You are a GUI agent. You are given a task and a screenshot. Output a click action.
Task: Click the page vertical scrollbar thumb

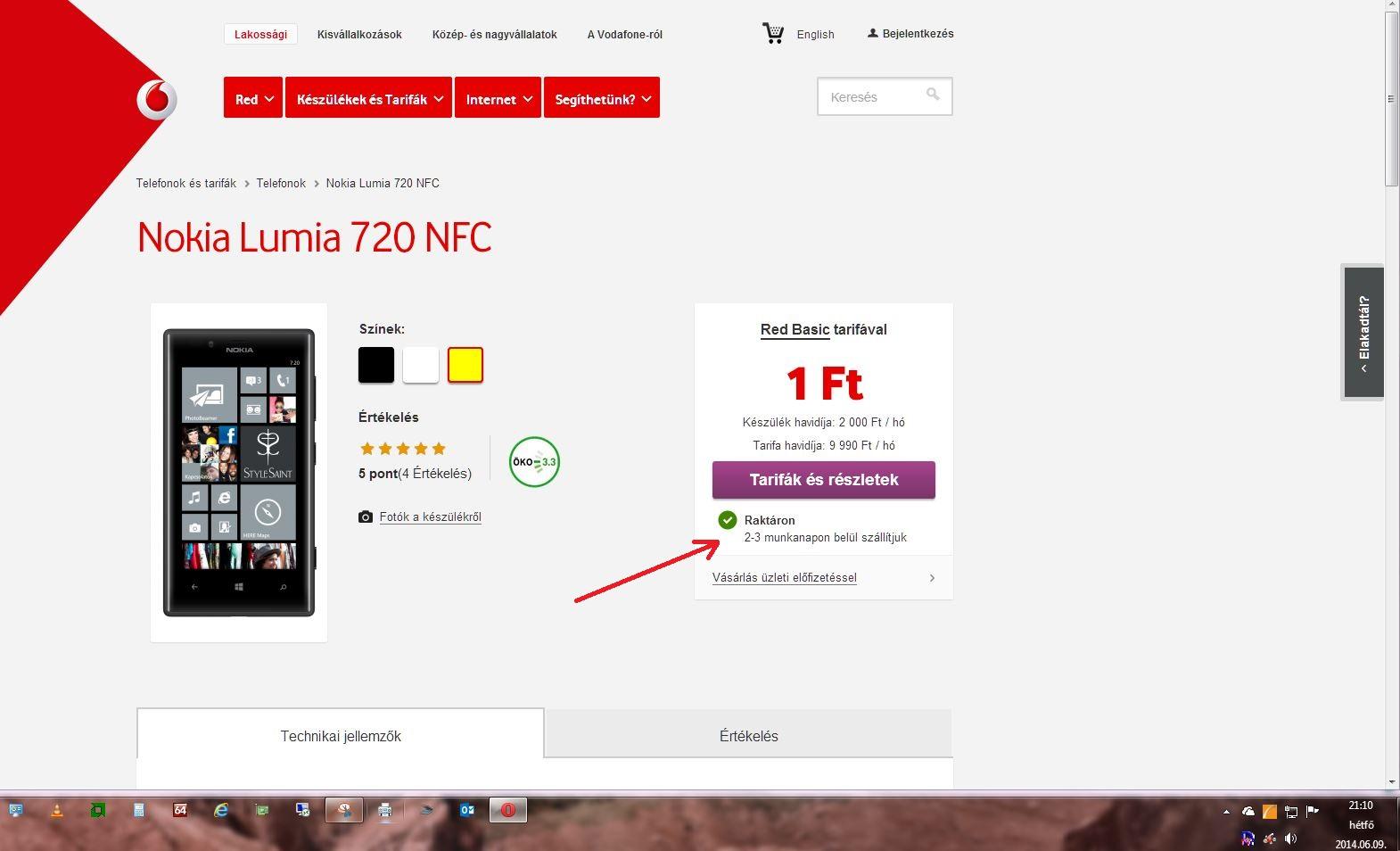click(x=1391, y=98)
